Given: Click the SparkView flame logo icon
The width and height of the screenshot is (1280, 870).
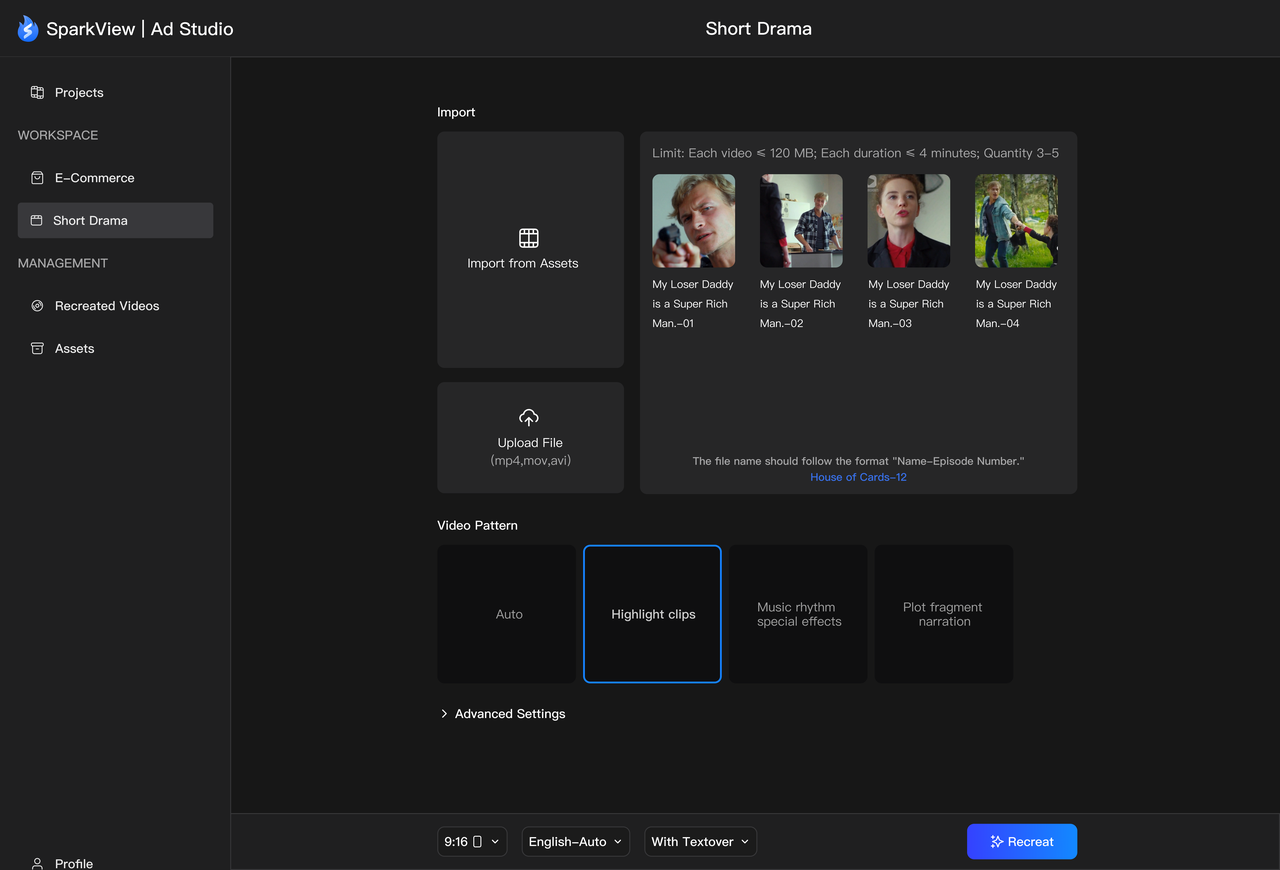Looking at the screenshot, I should (x=27, y=29).
